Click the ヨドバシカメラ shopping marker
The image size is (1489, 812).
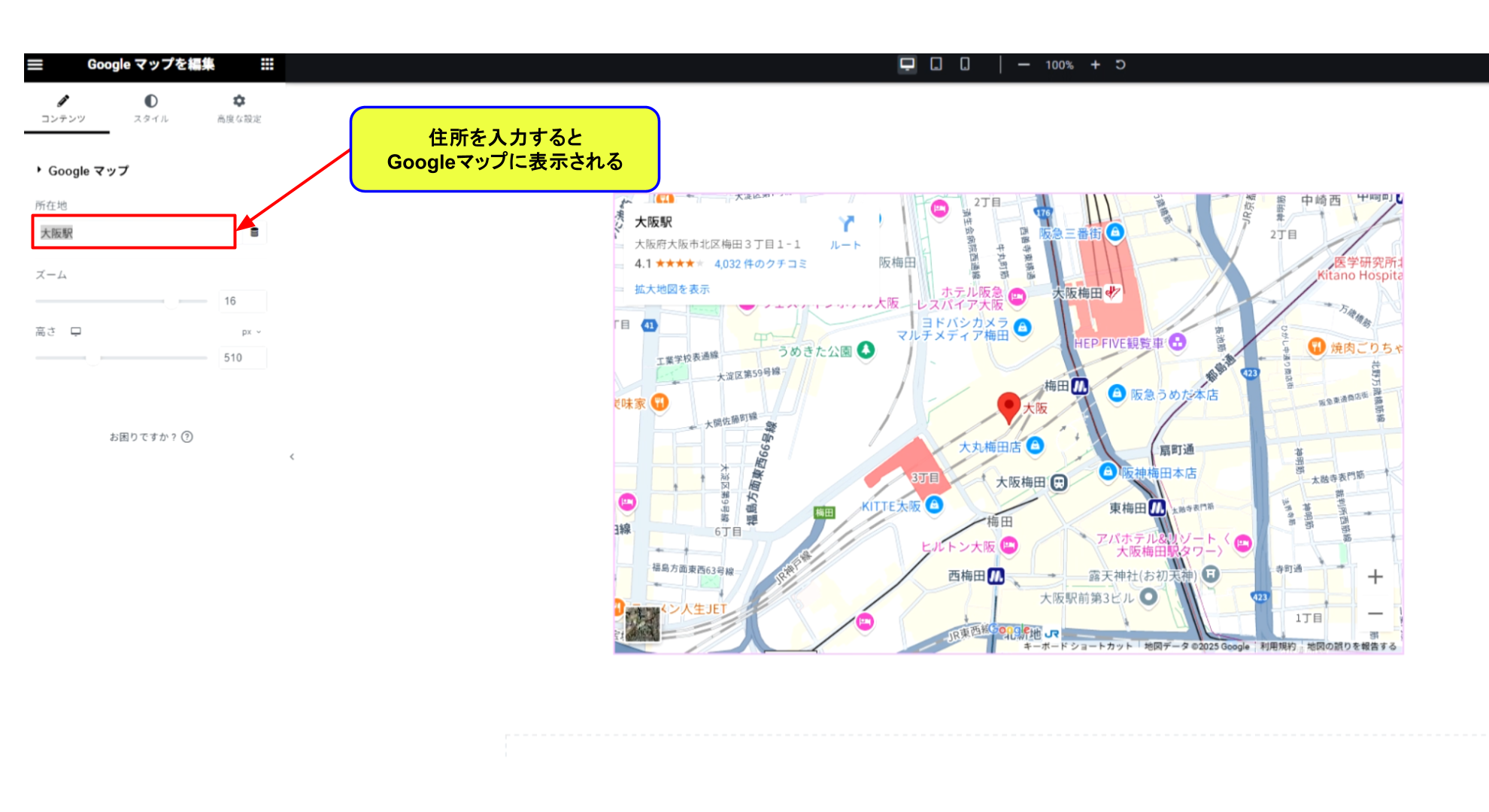coord(1022,327)
